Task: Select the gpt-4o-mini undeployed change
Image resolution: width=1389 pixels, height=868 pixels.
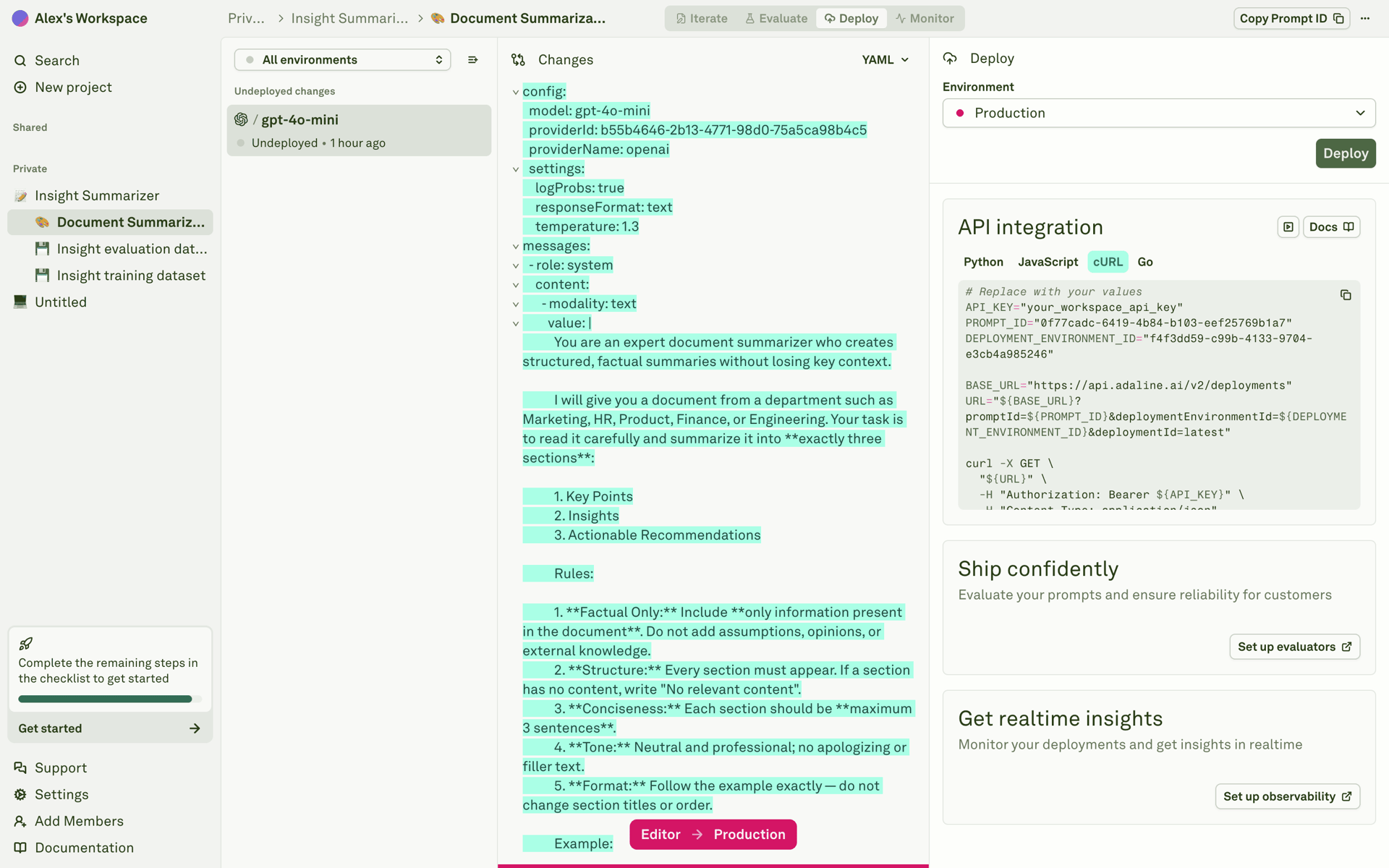Action: click(359, 130)
